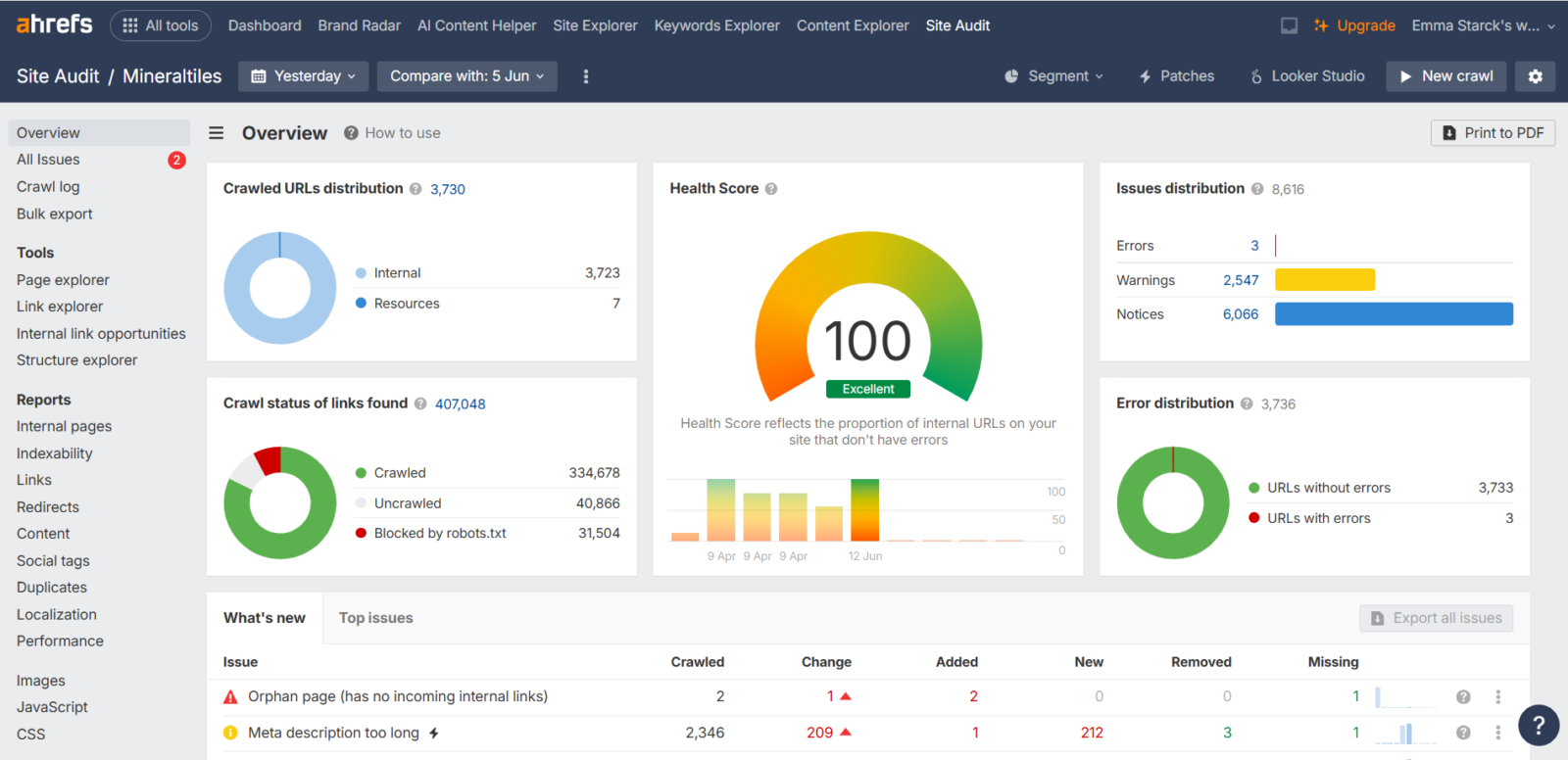
Task: Click the Ahrefs logo
Action: [x=55, y=24]
